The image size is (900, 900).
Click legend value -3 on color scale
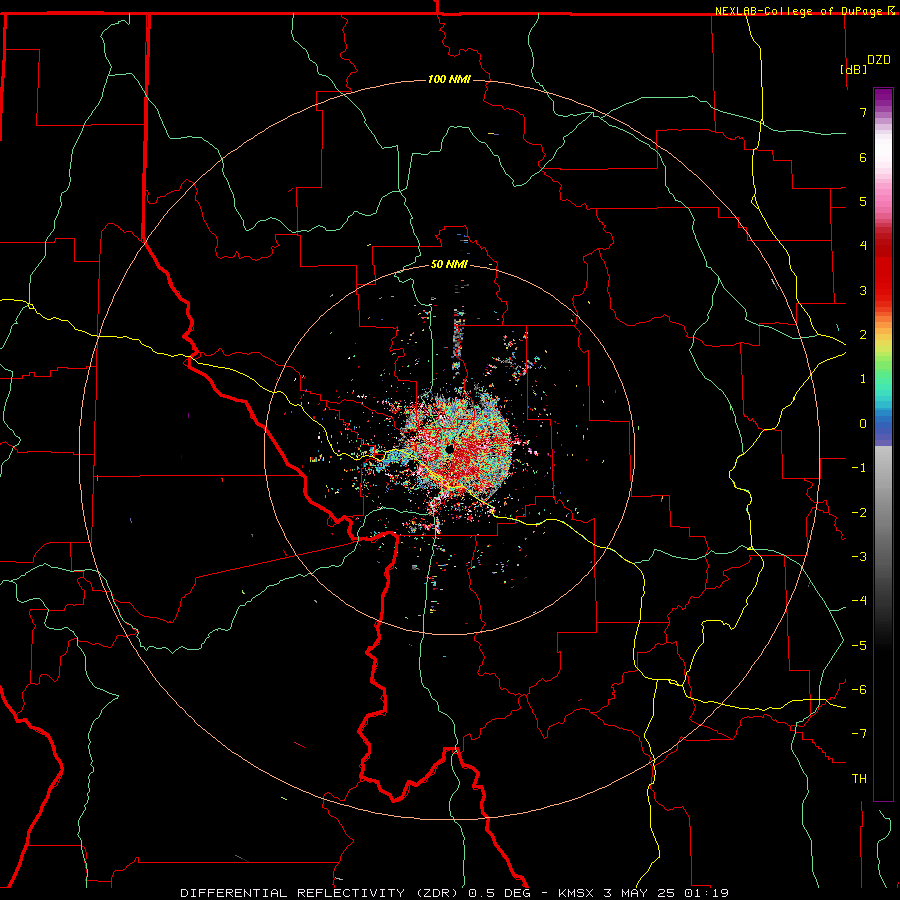[859, 557]
